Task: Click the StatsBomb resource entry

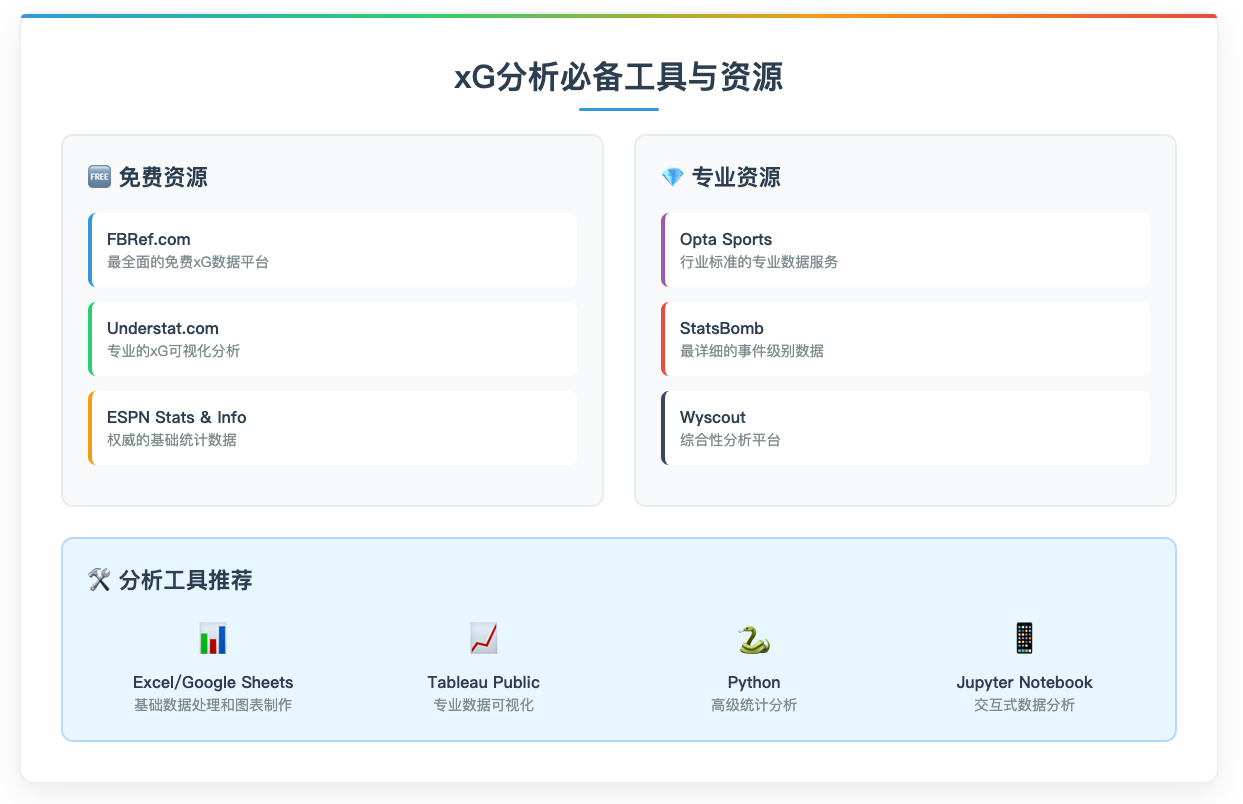Action: 905,338
